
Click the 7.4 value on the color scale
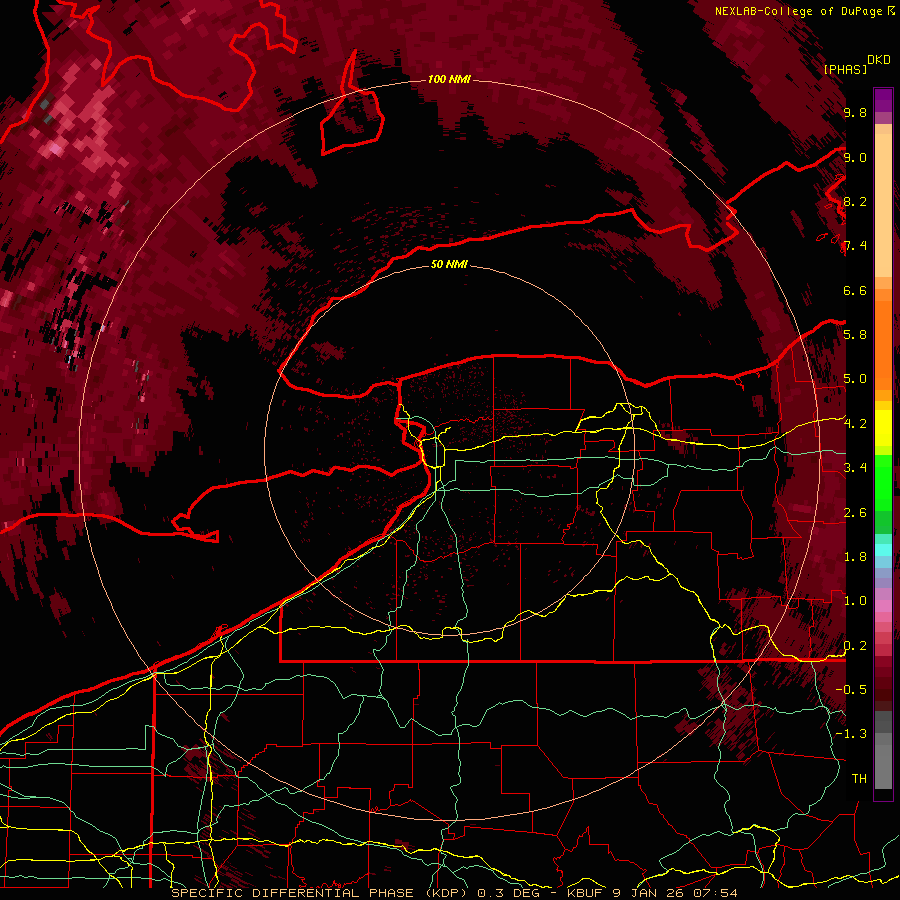point(855,246)
